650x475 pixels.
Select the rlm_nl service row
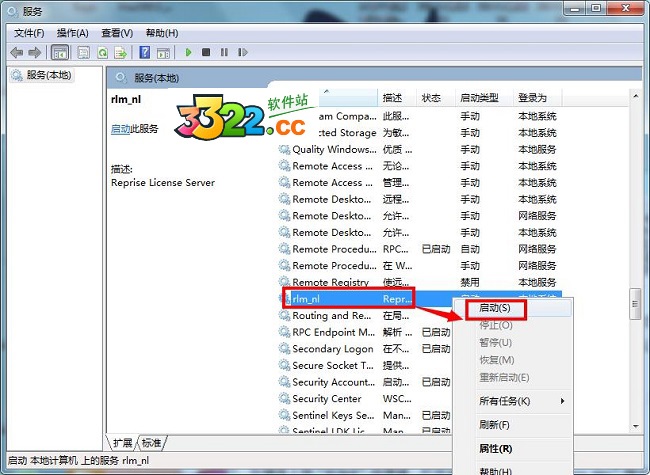tap(420, 299)
